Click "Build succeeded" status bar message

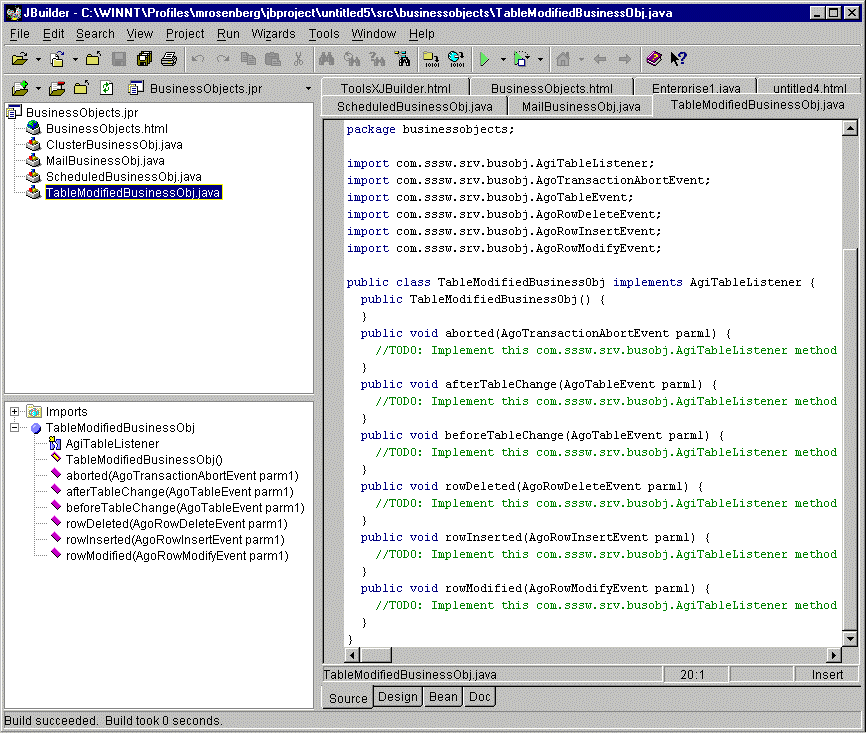click(50, 721)
